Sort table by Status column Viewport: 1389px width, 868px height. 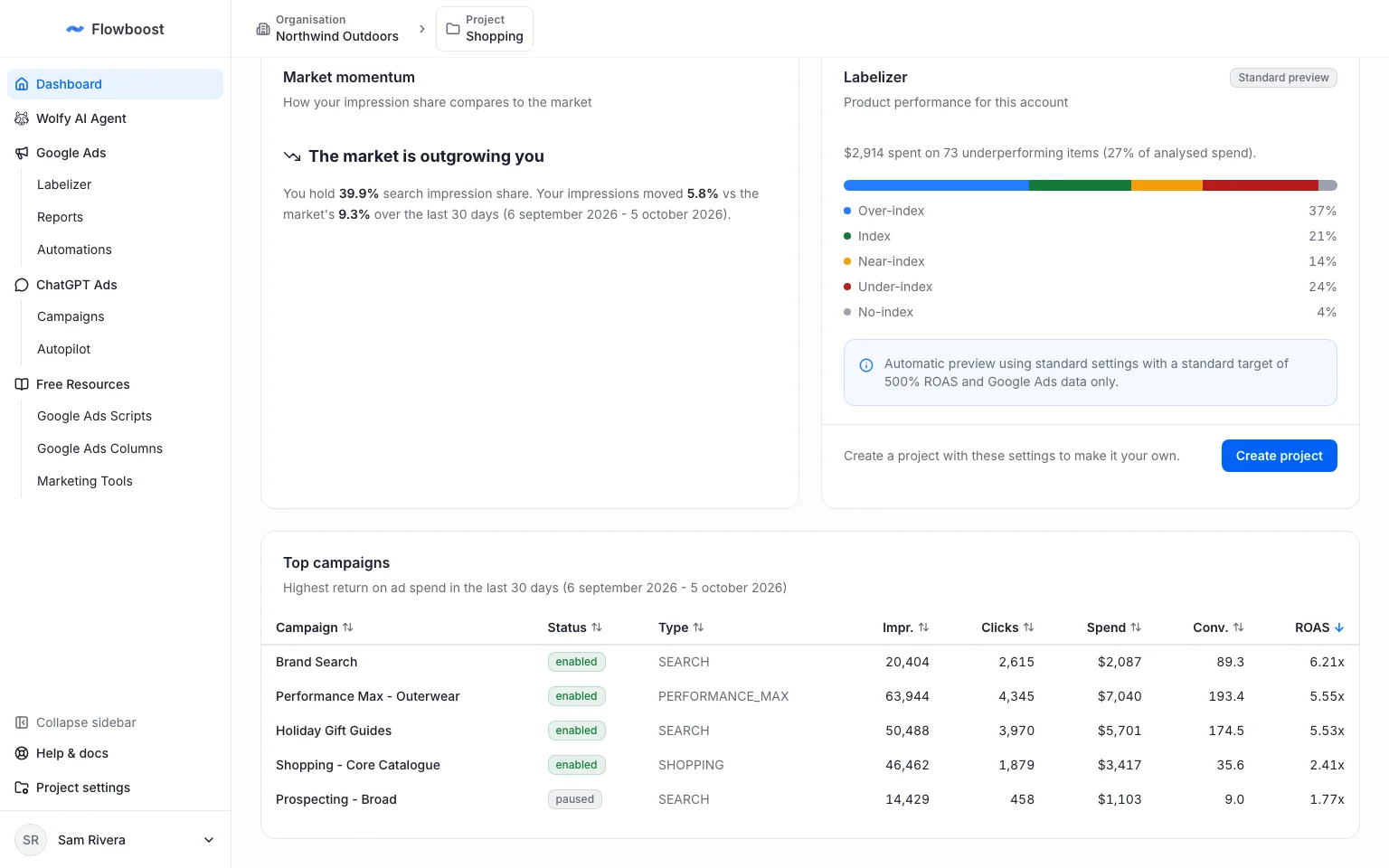(575, 627)
